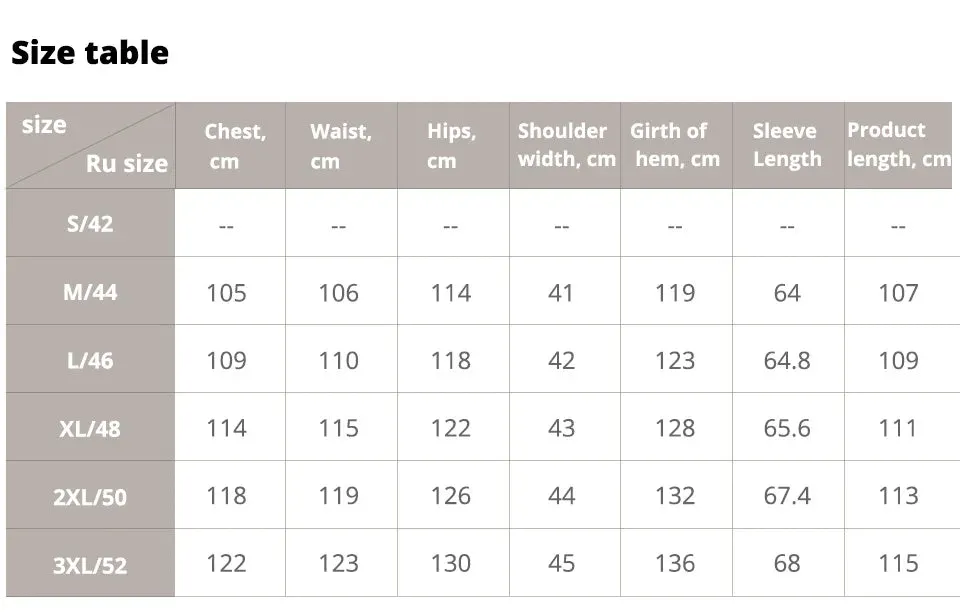Click the size / Ru size corner cell
Viewport: 960px width, 614px height.
pyautogui.click(x=91, y=146)
